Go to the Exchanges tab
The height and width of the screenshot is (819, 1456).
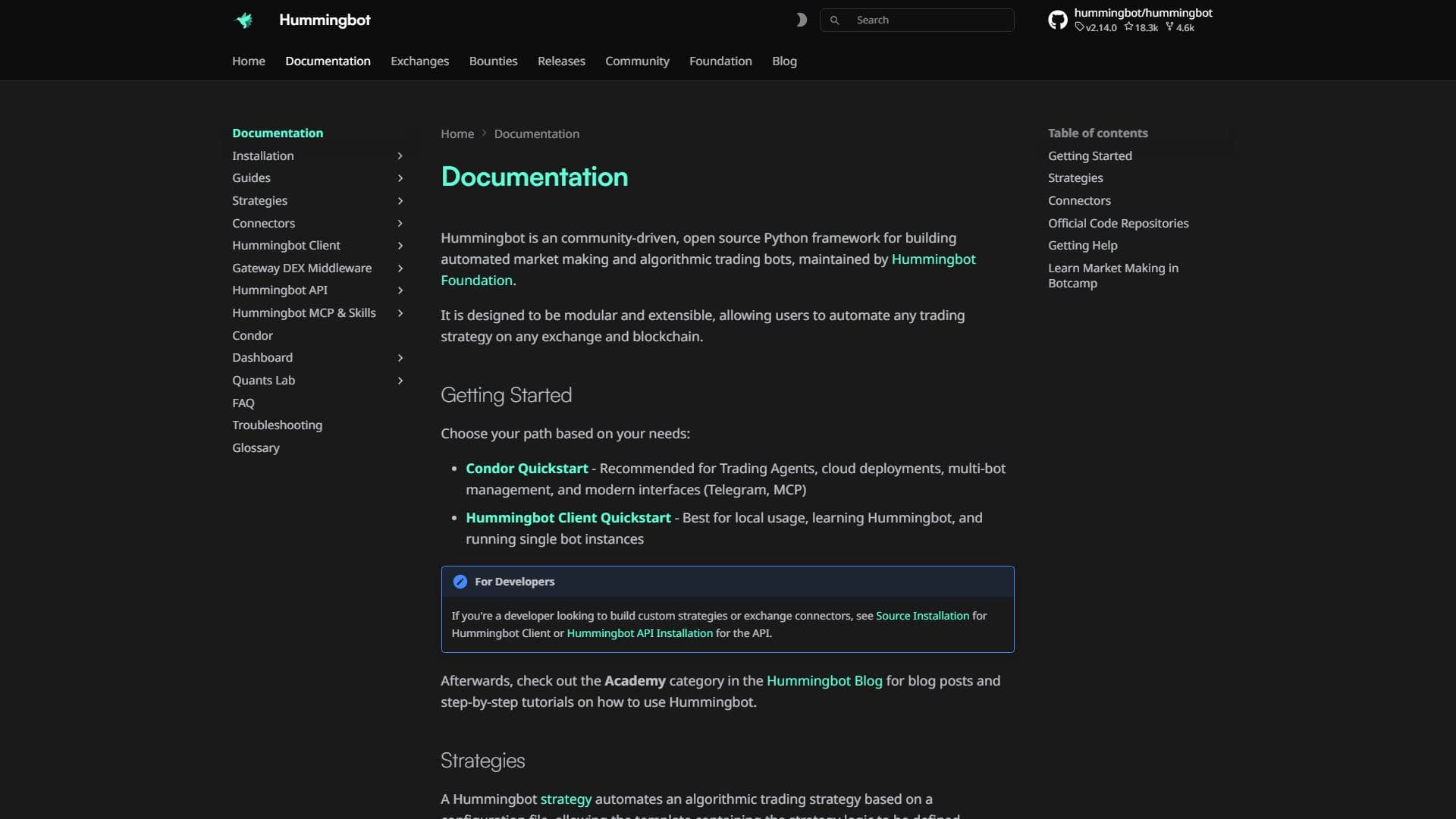419,61
